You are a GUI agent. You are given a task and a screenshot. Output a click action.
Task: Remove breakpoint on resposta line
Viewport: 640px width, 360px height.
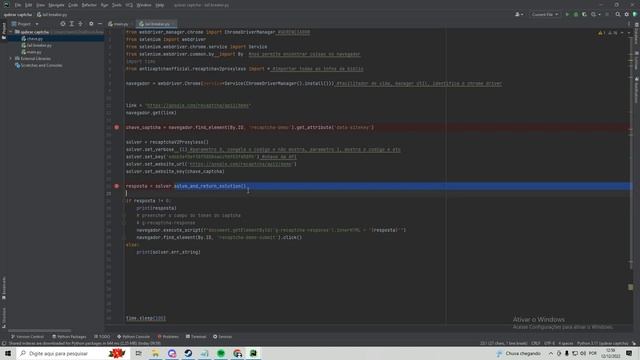click(116, 186)
